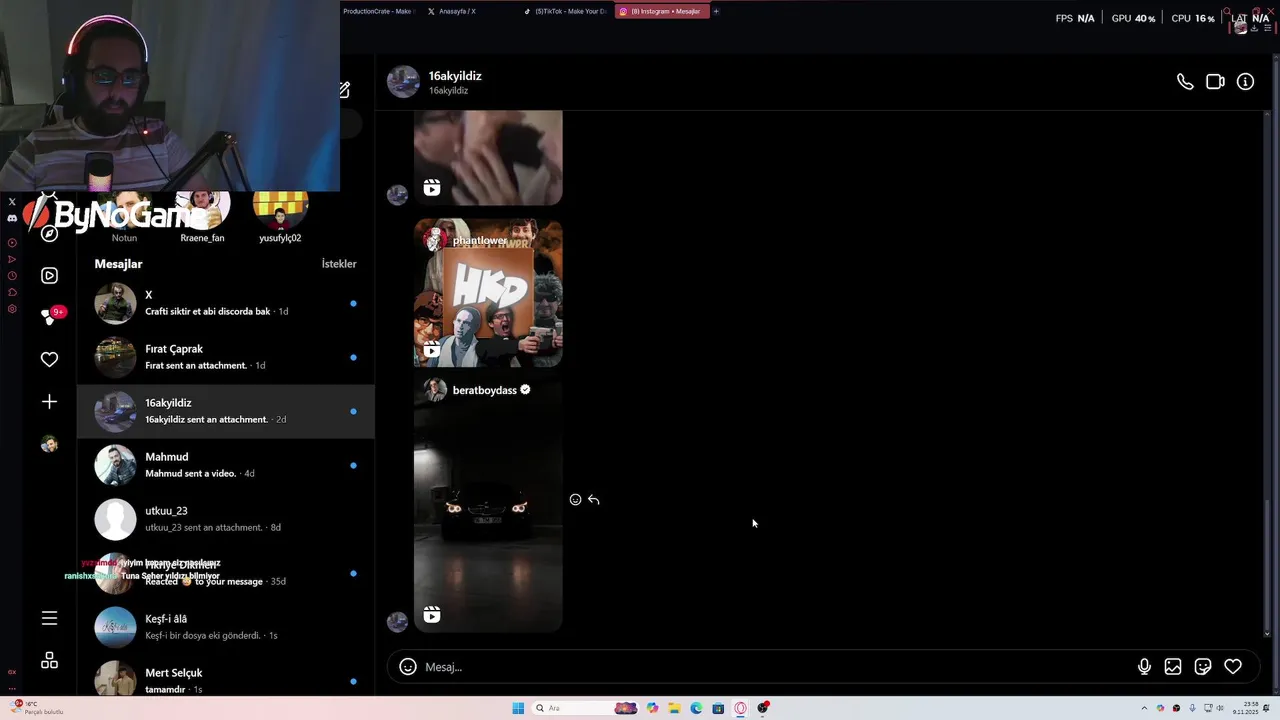The height and width of the screenshot is (720, 1280).
Task: Open weather widget on taskbar
Action: (x=38, y=708)
